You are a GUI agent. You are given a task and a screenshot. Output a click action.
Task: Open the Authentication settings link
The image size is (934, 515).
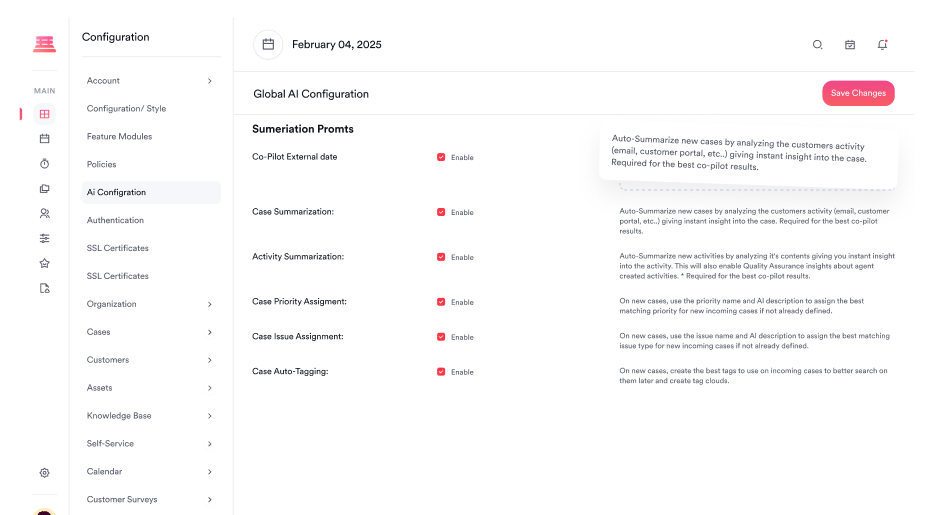115,220
